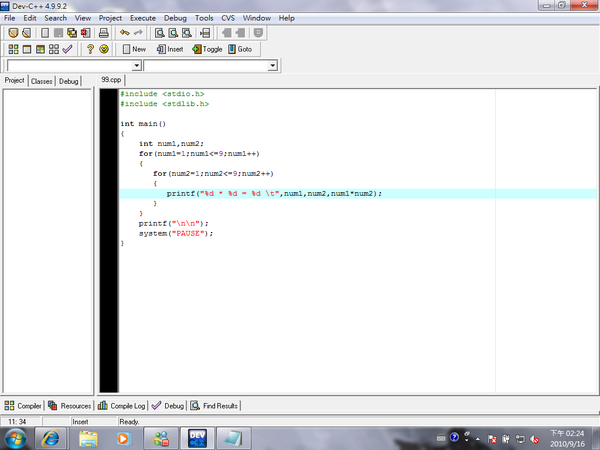This screenshot has width=600, height=450.
Task: Open the Goto bookmark dropdown button
Action: point(240,49)
